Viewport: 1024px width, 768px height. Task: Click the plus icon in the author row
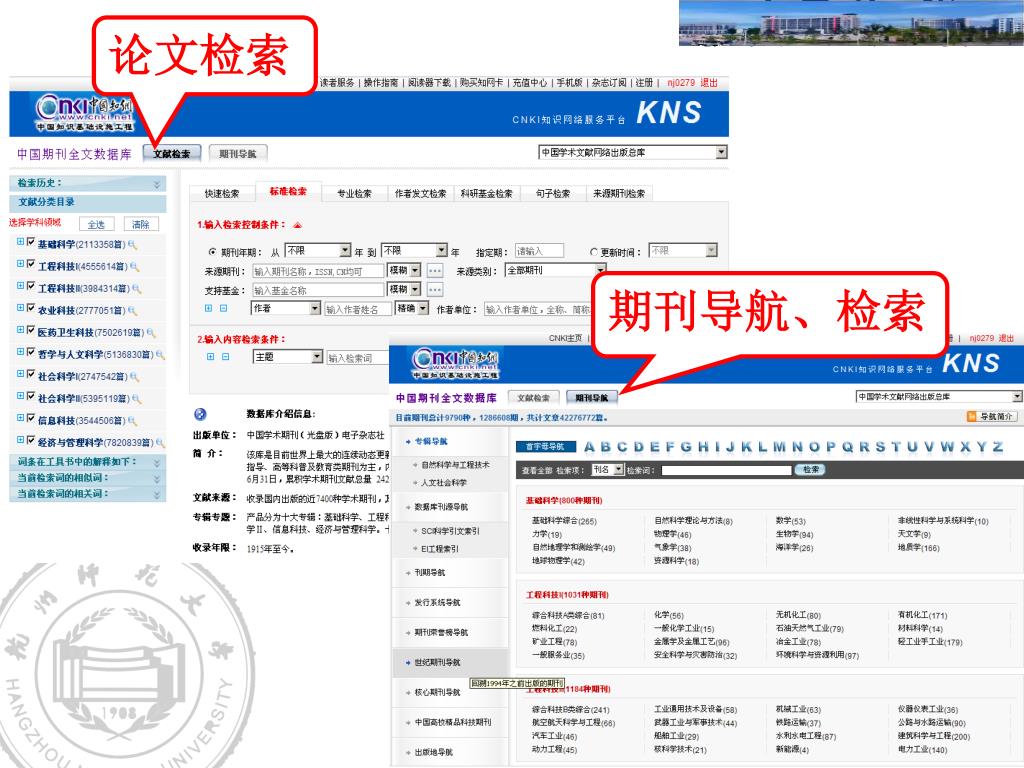(x=209, y=308)
